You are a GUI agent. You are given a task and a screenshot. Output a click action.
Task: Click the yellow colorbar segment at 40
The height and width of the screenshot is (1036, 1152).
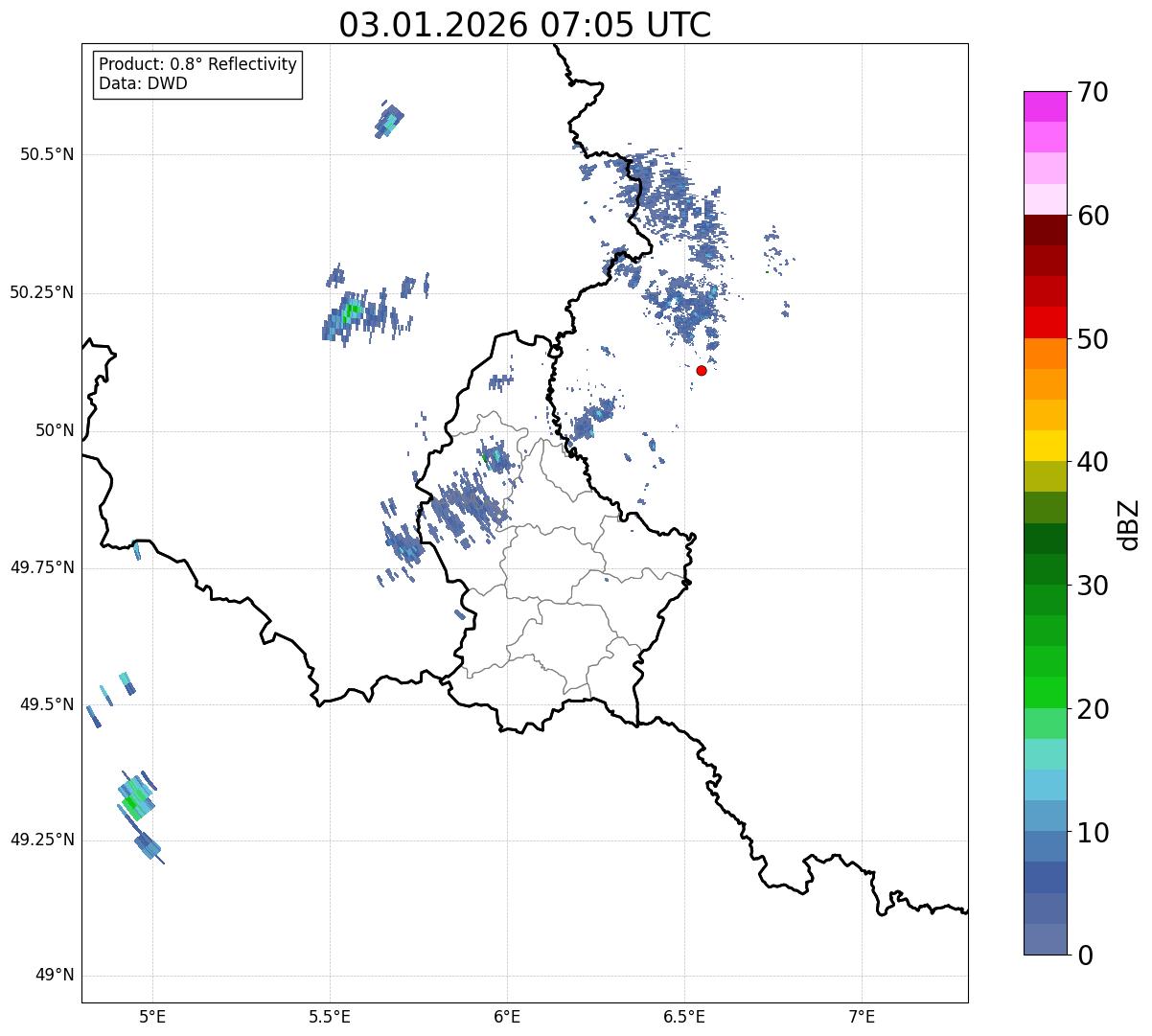pos(1046,447)
